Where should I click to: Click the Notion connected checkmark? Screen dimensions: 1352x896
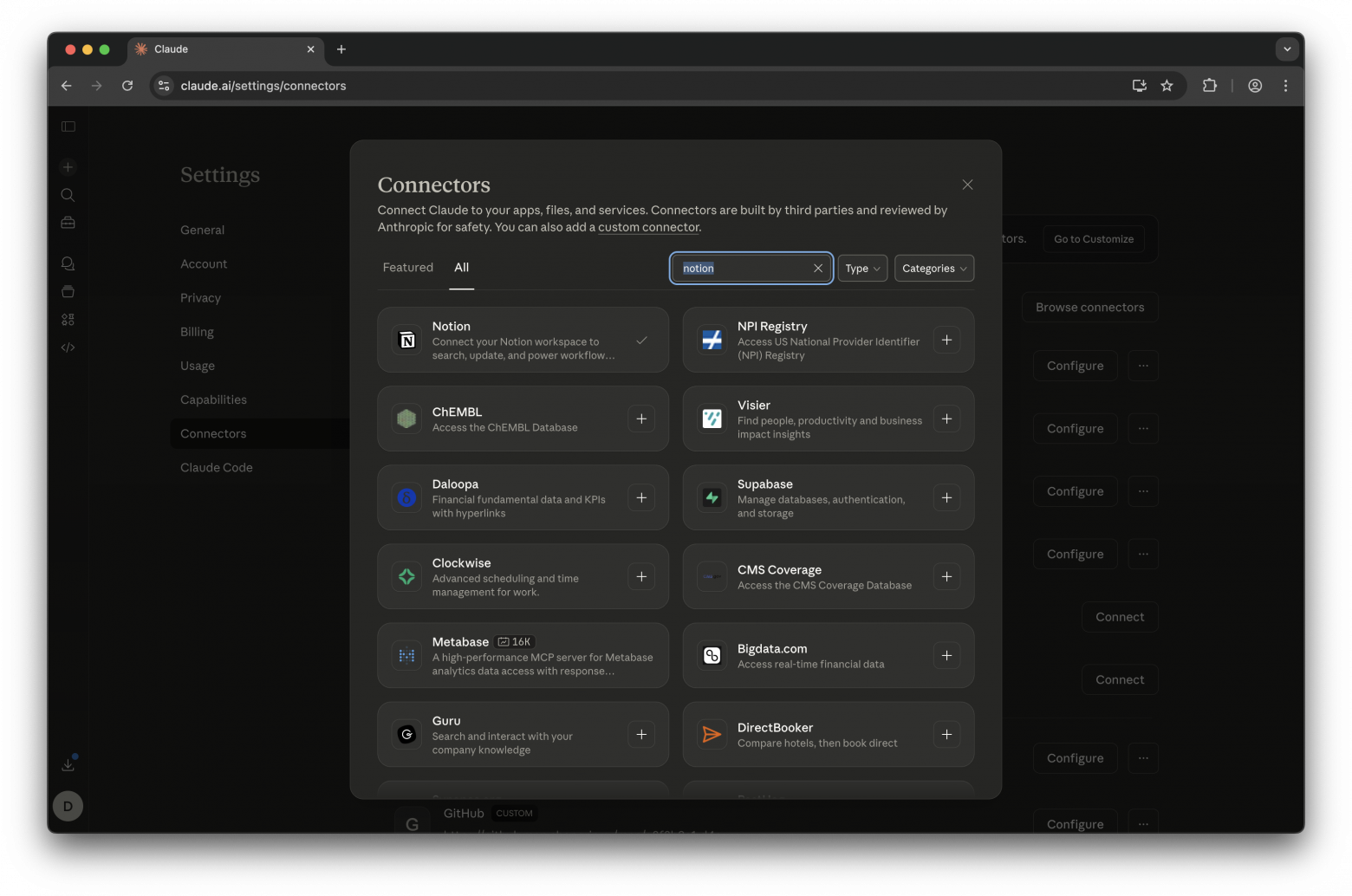pos(641,341)
